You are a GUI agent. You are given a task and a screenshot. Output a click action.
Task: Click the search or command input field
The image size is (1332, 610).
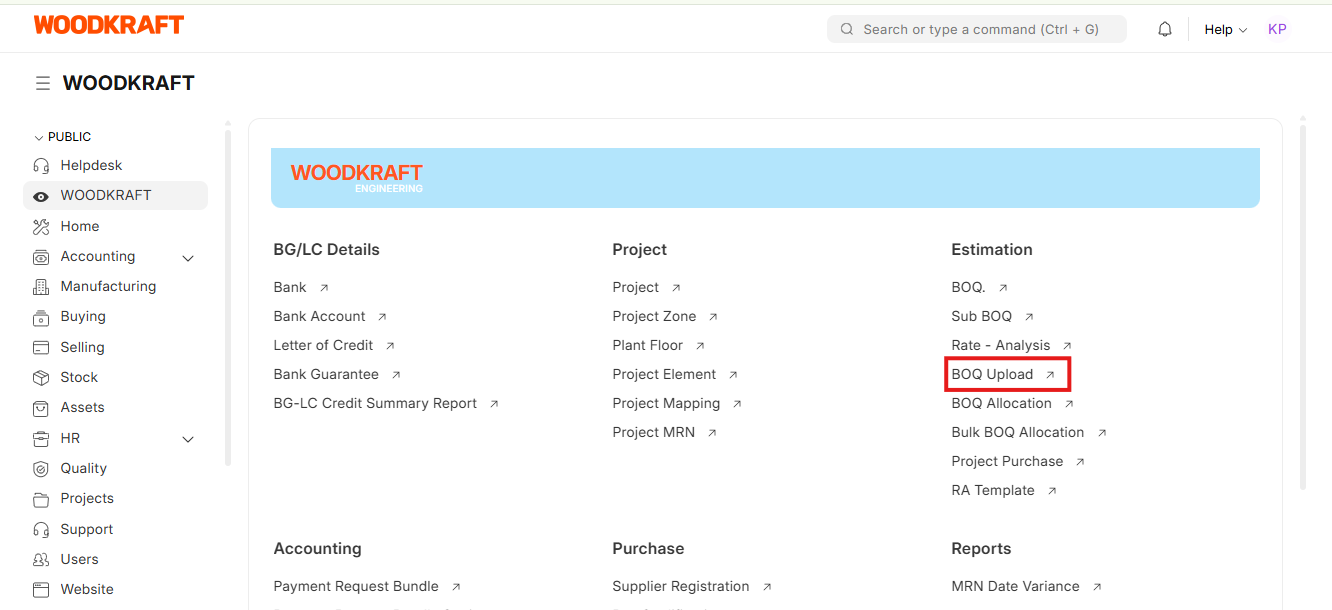tap(977, 29)
